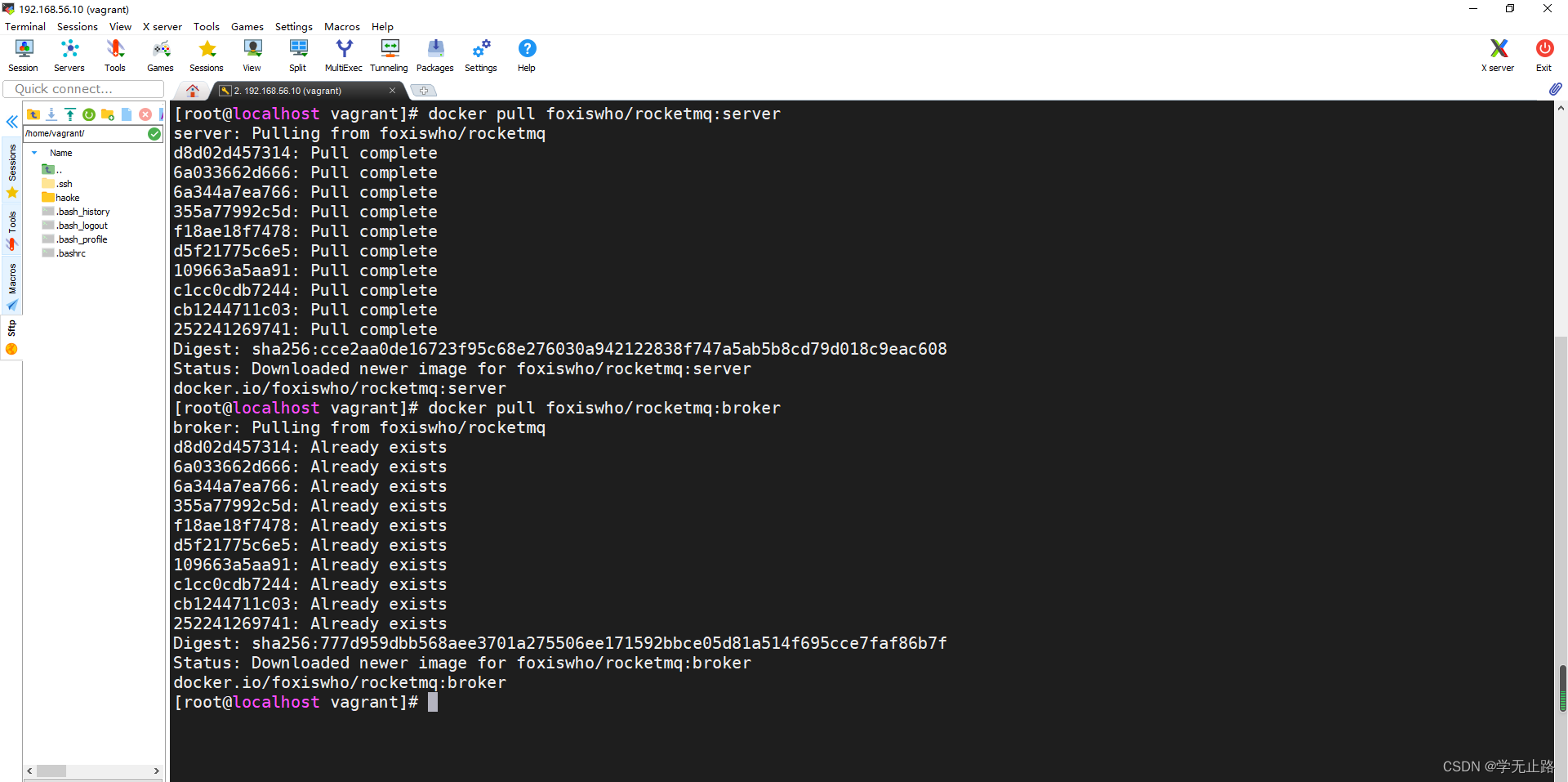
Task: Open the Terminal menu
Action: click(25, 26)
